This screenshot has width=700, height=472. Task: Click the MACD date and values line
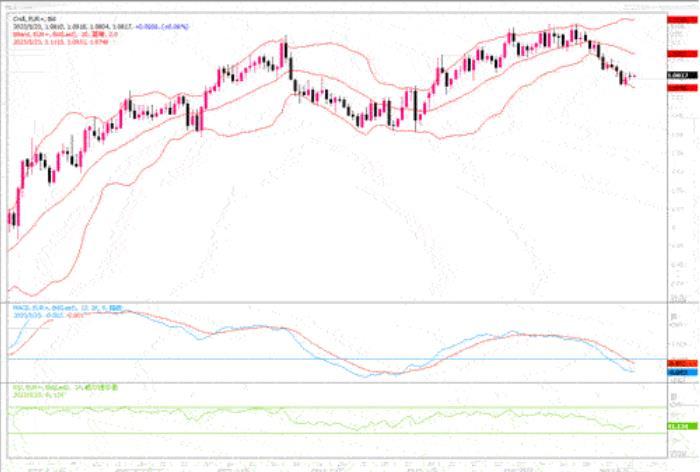[49, 315]
